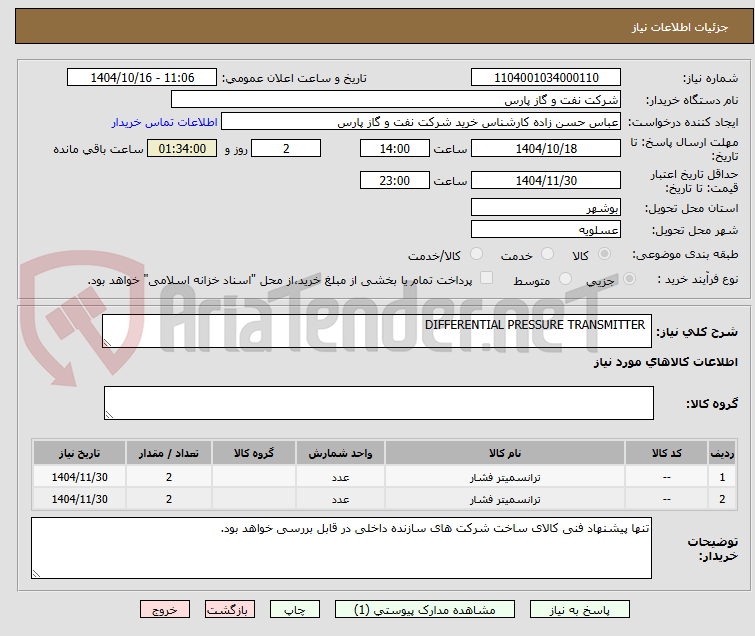Click the date 1404/11/30 in row 1
The height and width of the screenshot is (636, 755).
[79, 477]
